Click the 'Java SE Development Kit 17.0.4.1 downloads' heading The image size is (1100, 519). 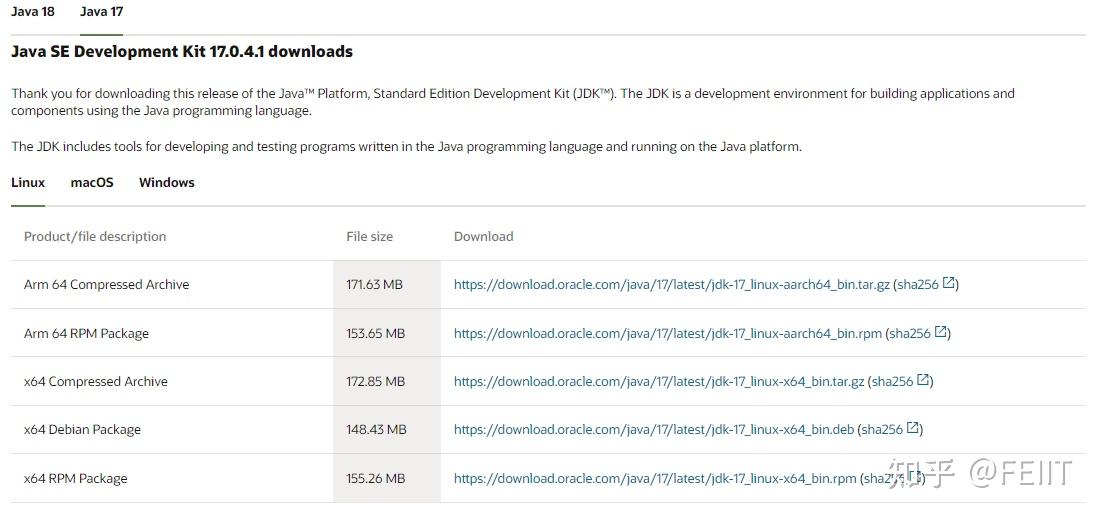(182, 52)
